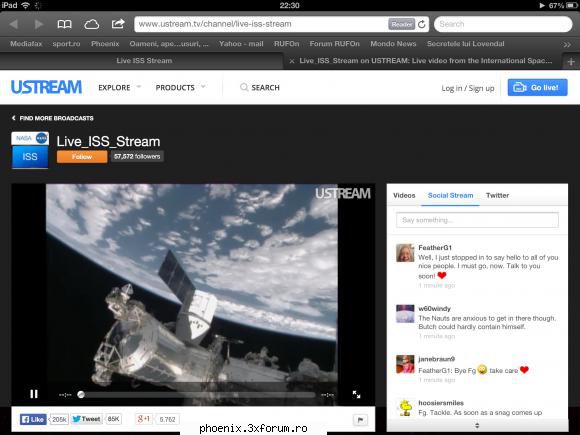580x435 pixels.
Task: Go back with Safari back arrow
Action: coord(14,24)
